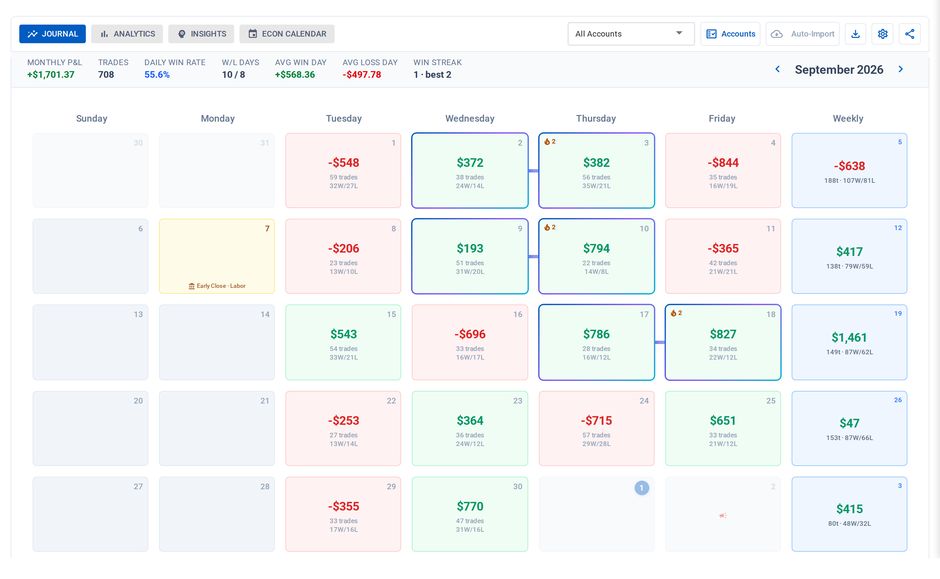Image resolution: width=940 pixels, height=579 pixels.
Task: Click the Daily Win Rate 55.6% value
Action: pos(157,74)
